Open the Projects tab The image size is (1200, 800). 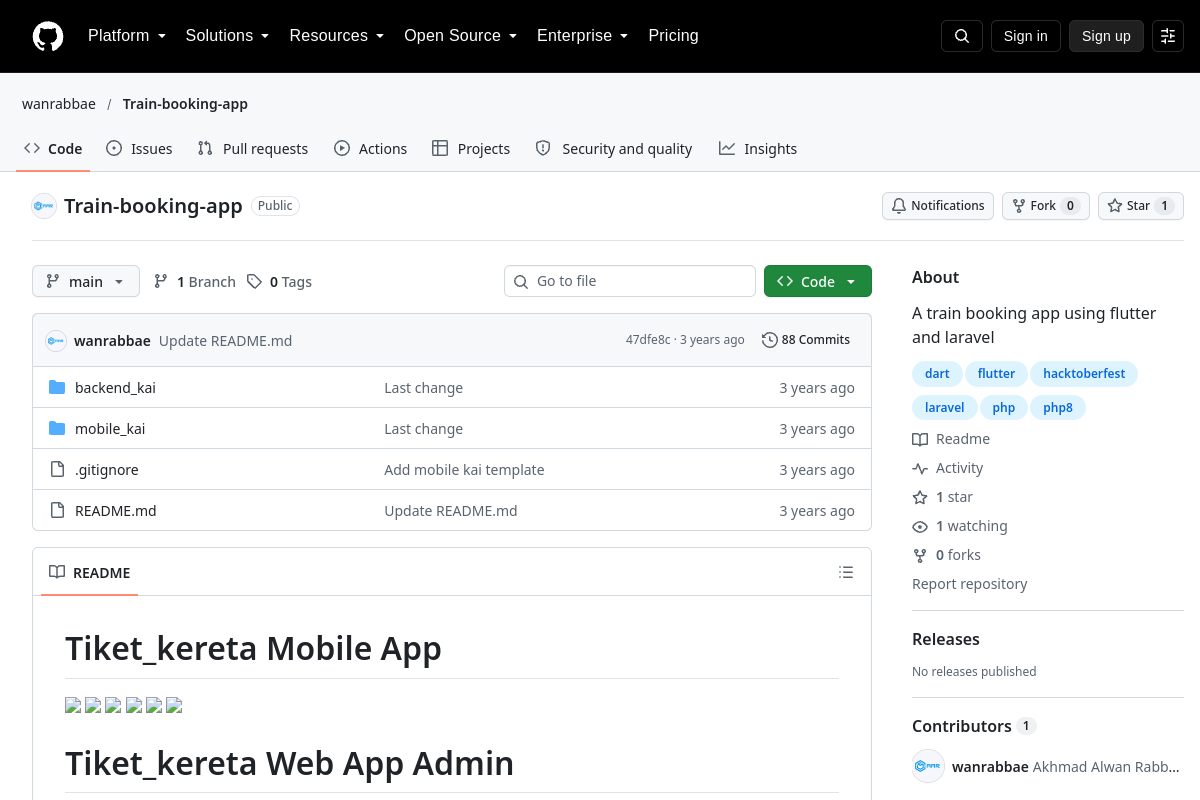pyautogui.click(x=471, y=149)
